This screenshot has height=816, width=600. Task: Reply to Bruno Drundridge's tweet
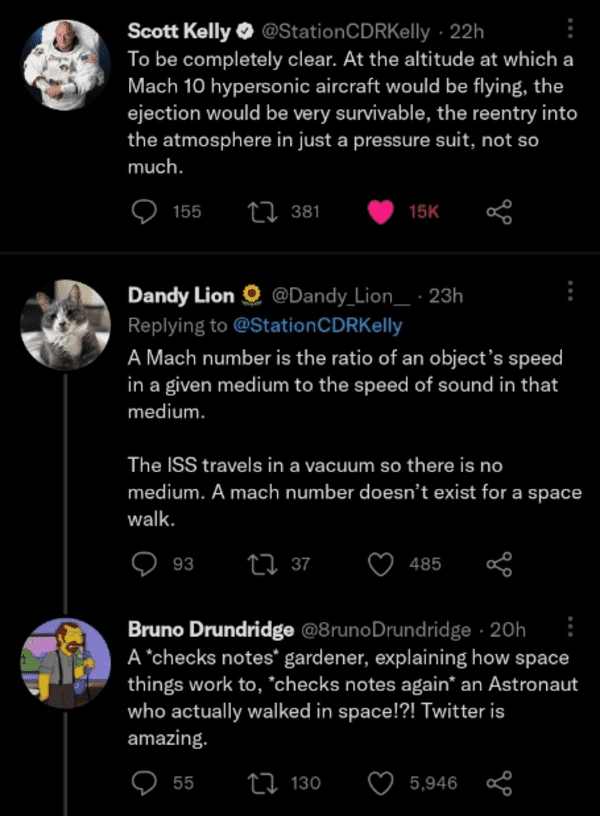click(145, 783)
